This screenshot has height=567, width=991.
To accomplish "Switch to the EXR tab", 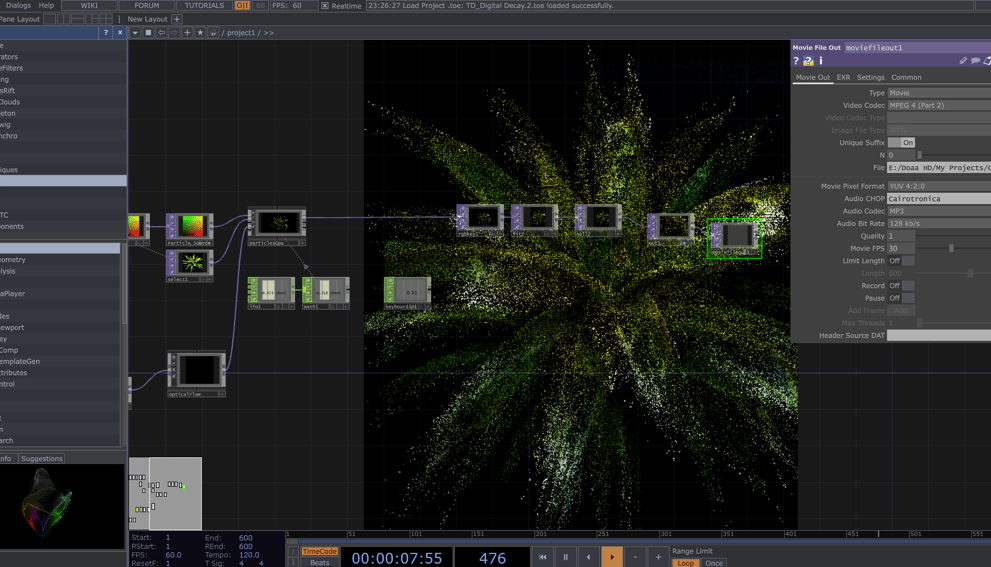I will 843,77.
